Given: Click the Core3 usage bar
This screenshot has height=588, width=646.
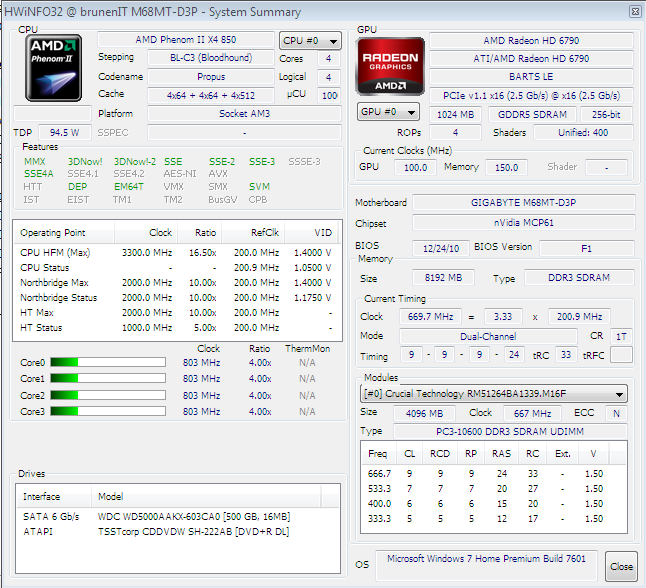Looking at the screenshot, I should (108, 411).
